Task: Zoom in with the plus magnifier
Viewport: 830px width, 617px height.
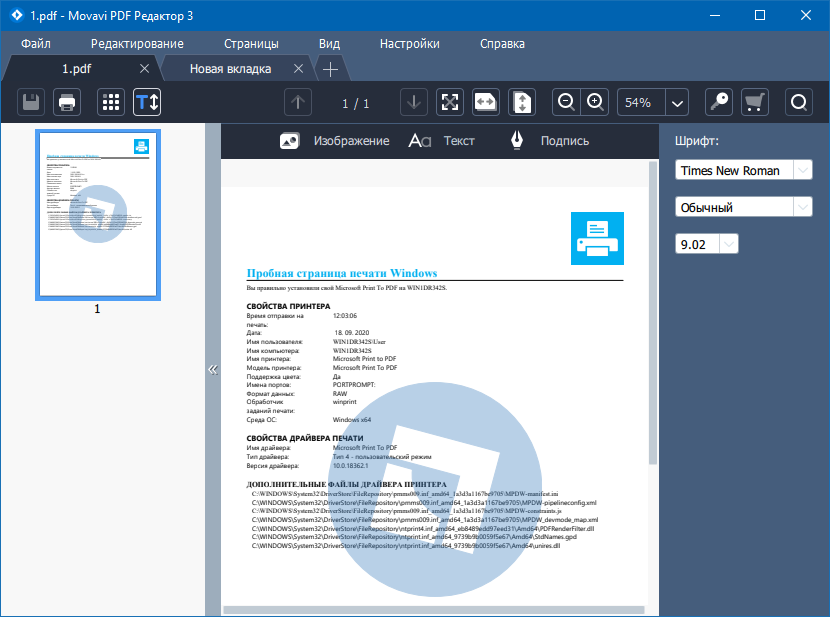Action: (x=595, y=102)
